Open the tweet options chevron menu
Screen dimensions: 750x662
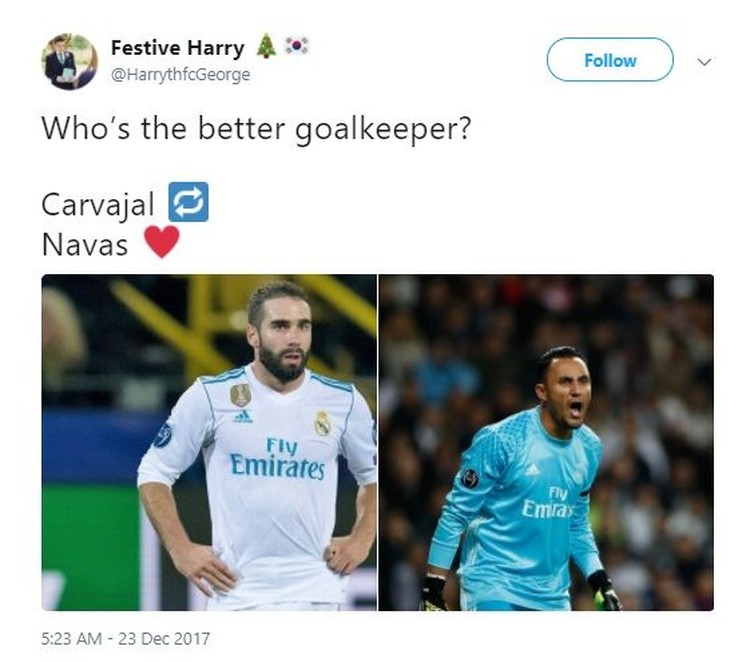(x=704, y=62)
